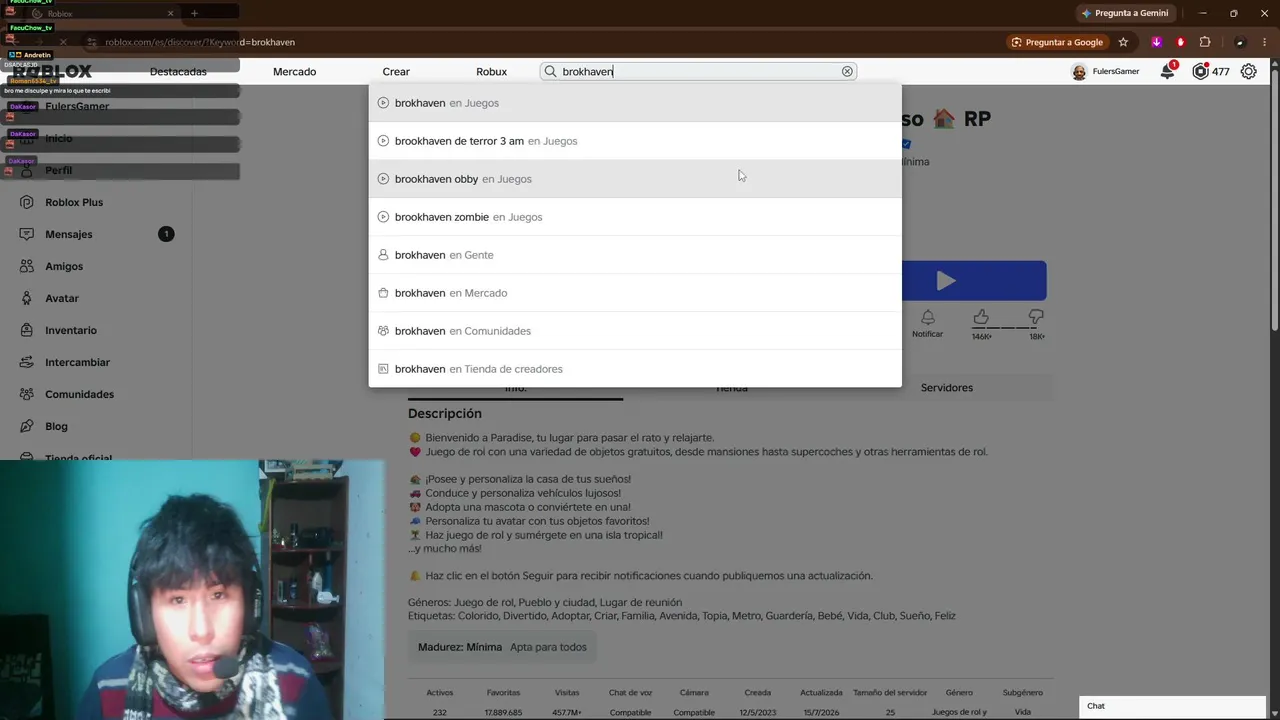1280x720 pixels.
Task: Select suggestion 'brookhaven zombie en Juegos'
Action: (x=635, y=217)
